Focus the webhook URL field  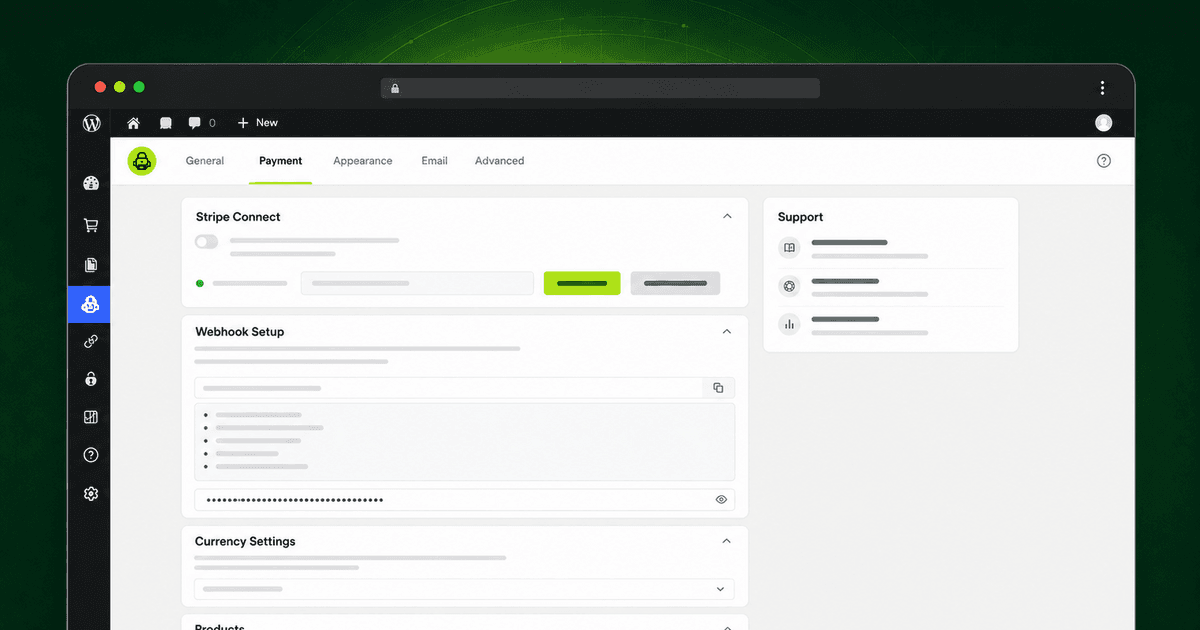(448, 388)
